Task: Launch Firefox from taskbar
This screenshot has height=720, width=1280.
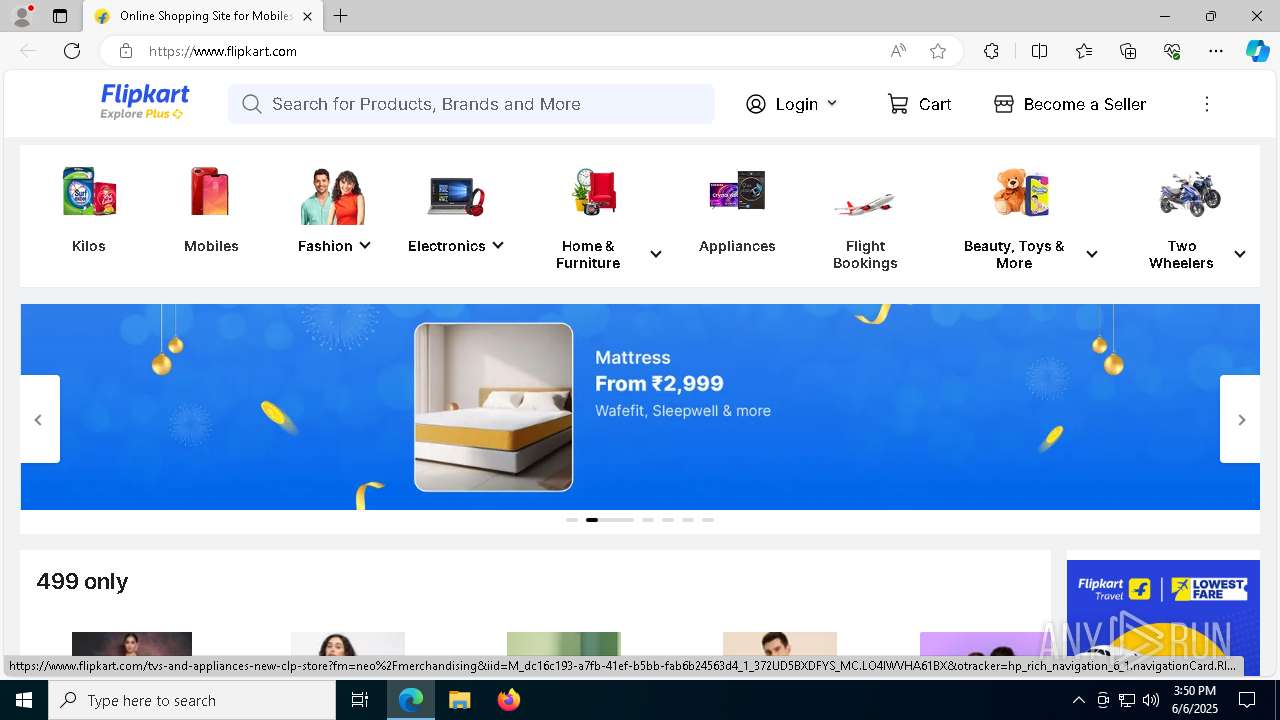Action: [508, 700]
